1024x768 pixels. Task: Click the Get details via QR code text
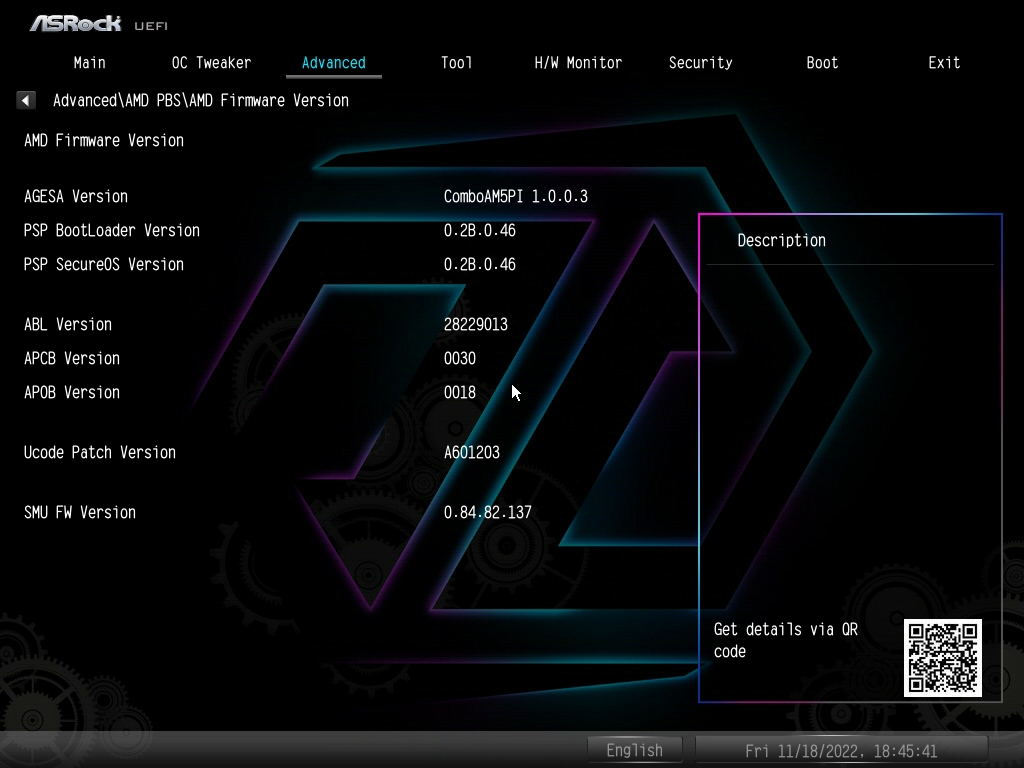(x=786, y=641)
